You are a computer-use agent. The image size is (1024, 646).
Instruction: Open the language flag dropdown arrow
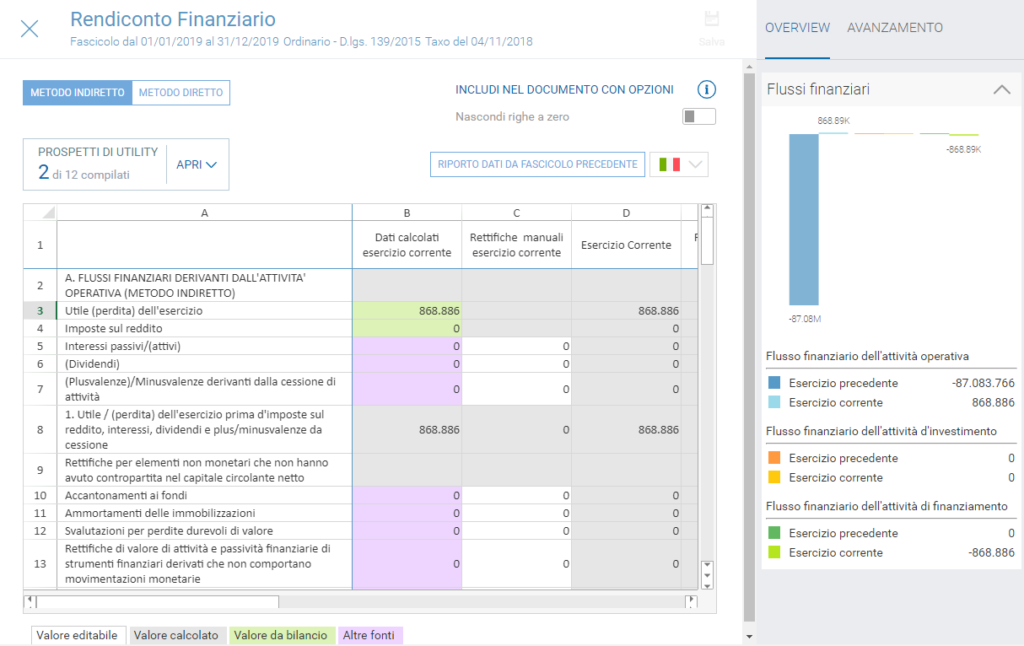[696, 165]
